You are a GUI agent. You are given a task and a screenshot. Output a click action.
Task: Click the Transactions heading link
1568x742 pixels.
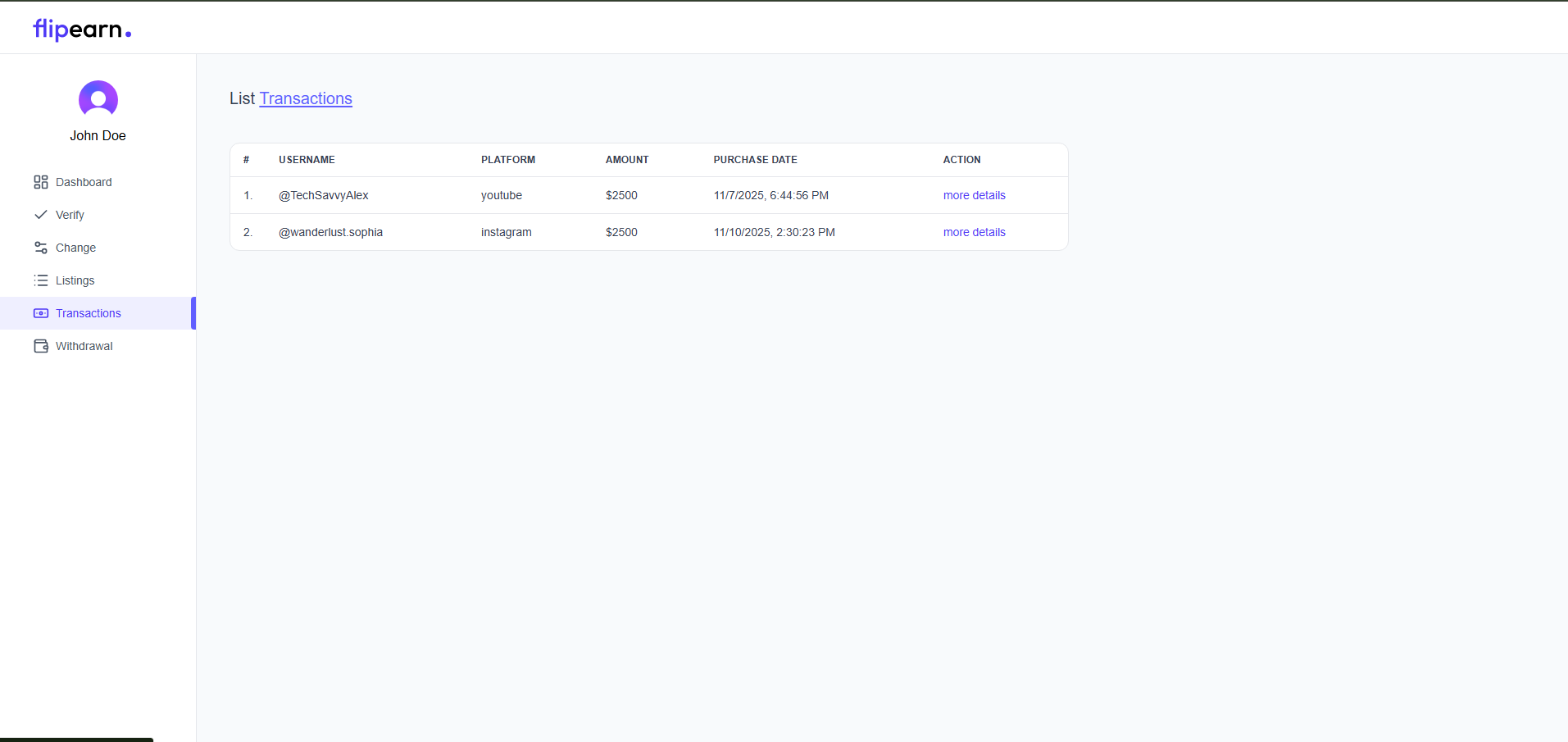306,98
